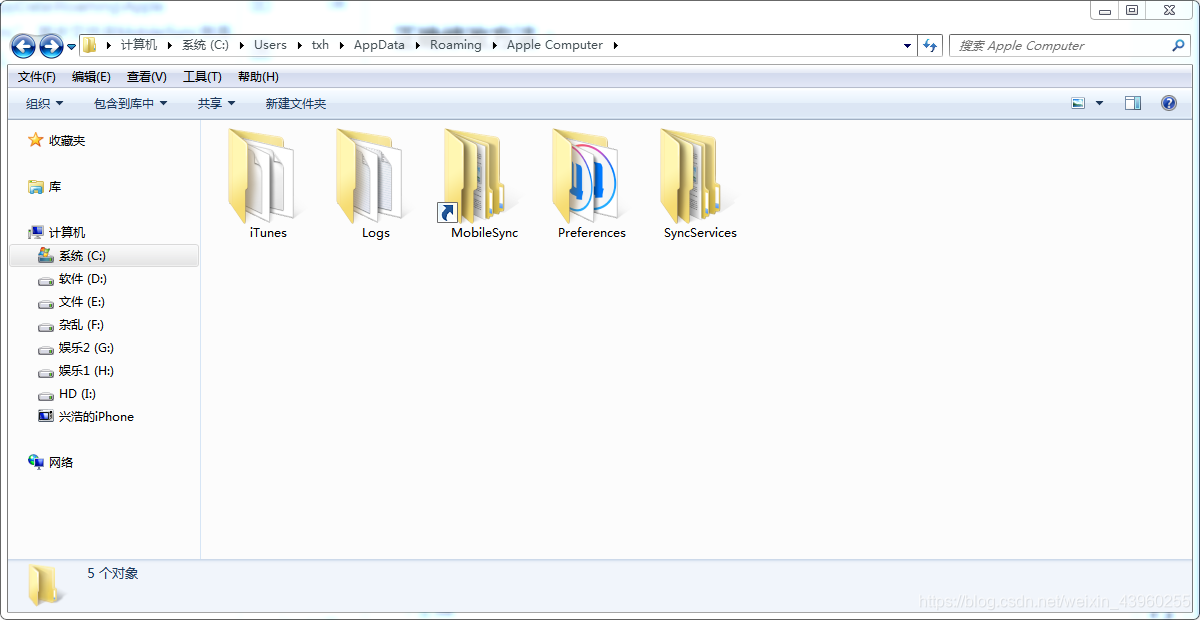Select 网络 in the navigation pane
This screenshot has height=620, width=1200.
[x=51, y=463]
